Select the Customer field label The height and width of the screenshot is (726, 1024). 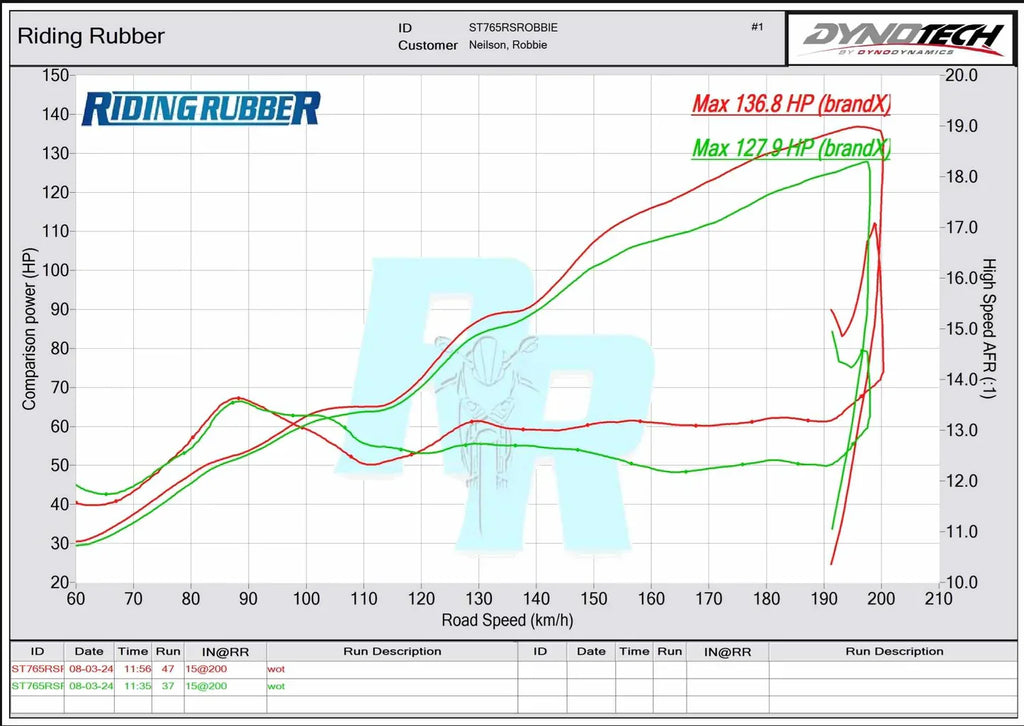[428, 45]
